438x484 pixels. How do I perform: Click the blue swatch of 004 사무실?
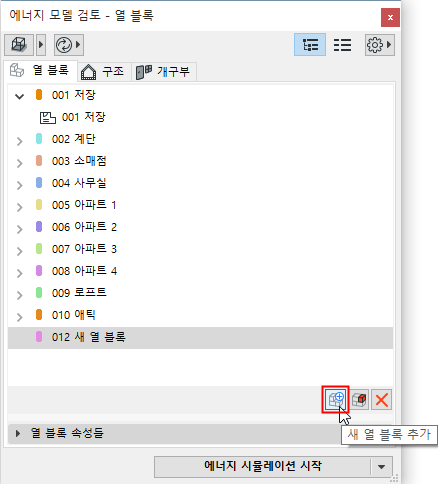[x=39, y=183]
